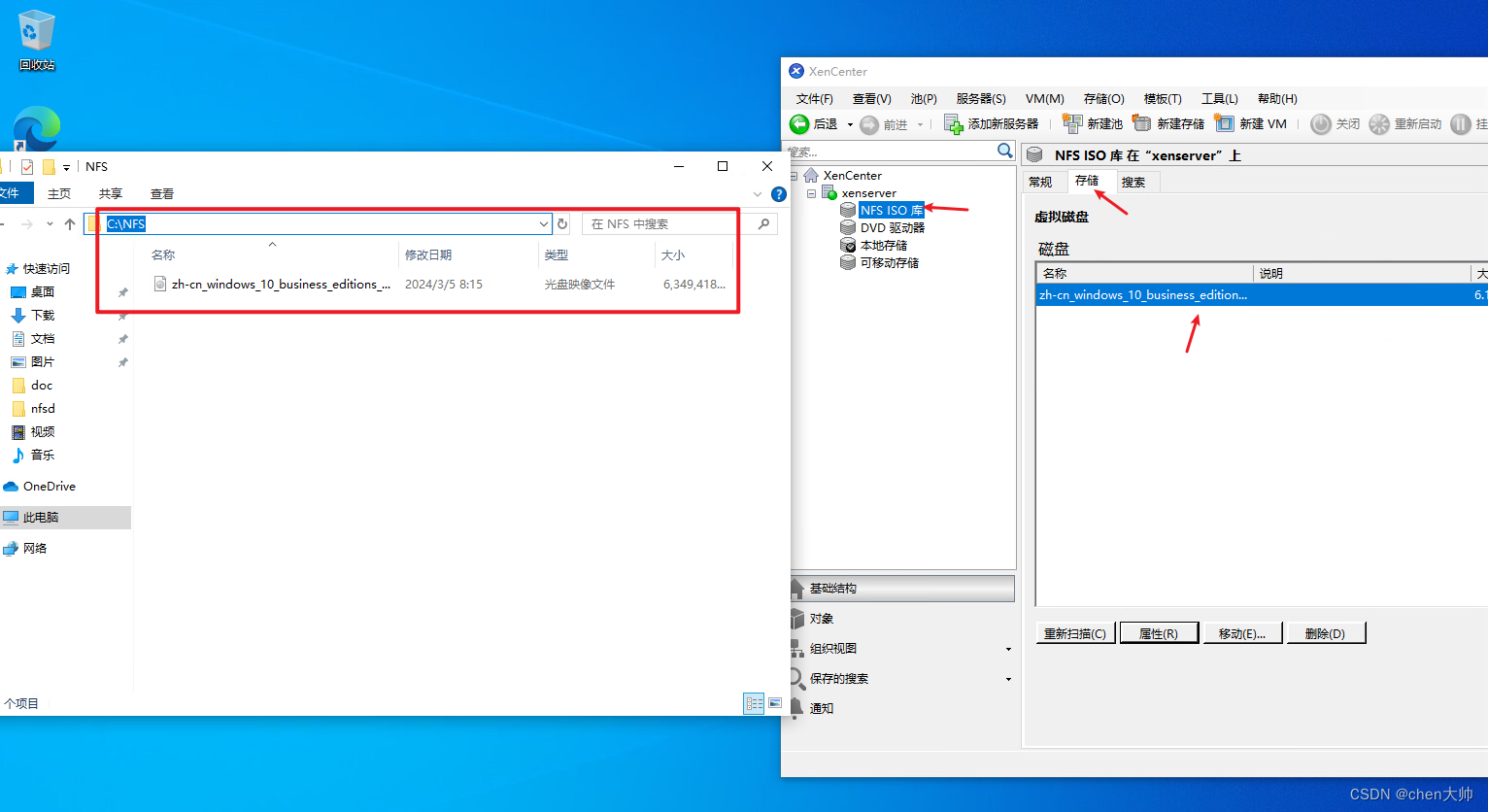Open the Back button history dropdown arrow
Image resolution: width=1488 pixels, height=812 pixels.
(850, 124)
